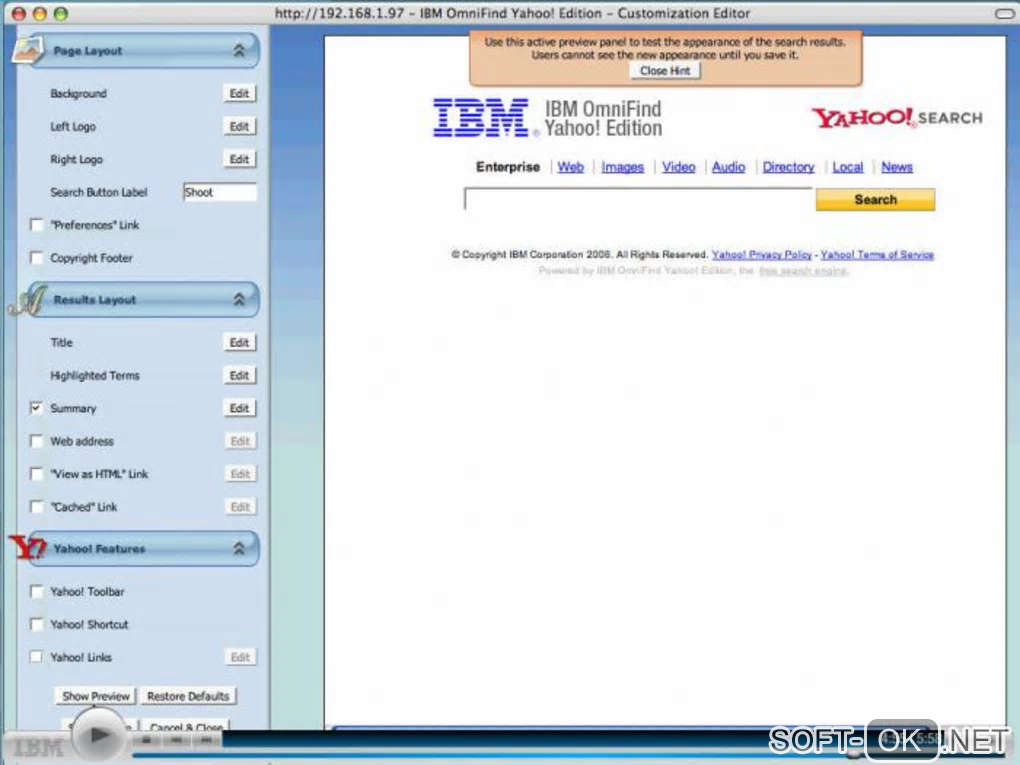This screenshot has width=1020, height=765.
Task: Click the Yahoo! Search logo in the preview
Action: pyautogui.click(x=896, y=118)
